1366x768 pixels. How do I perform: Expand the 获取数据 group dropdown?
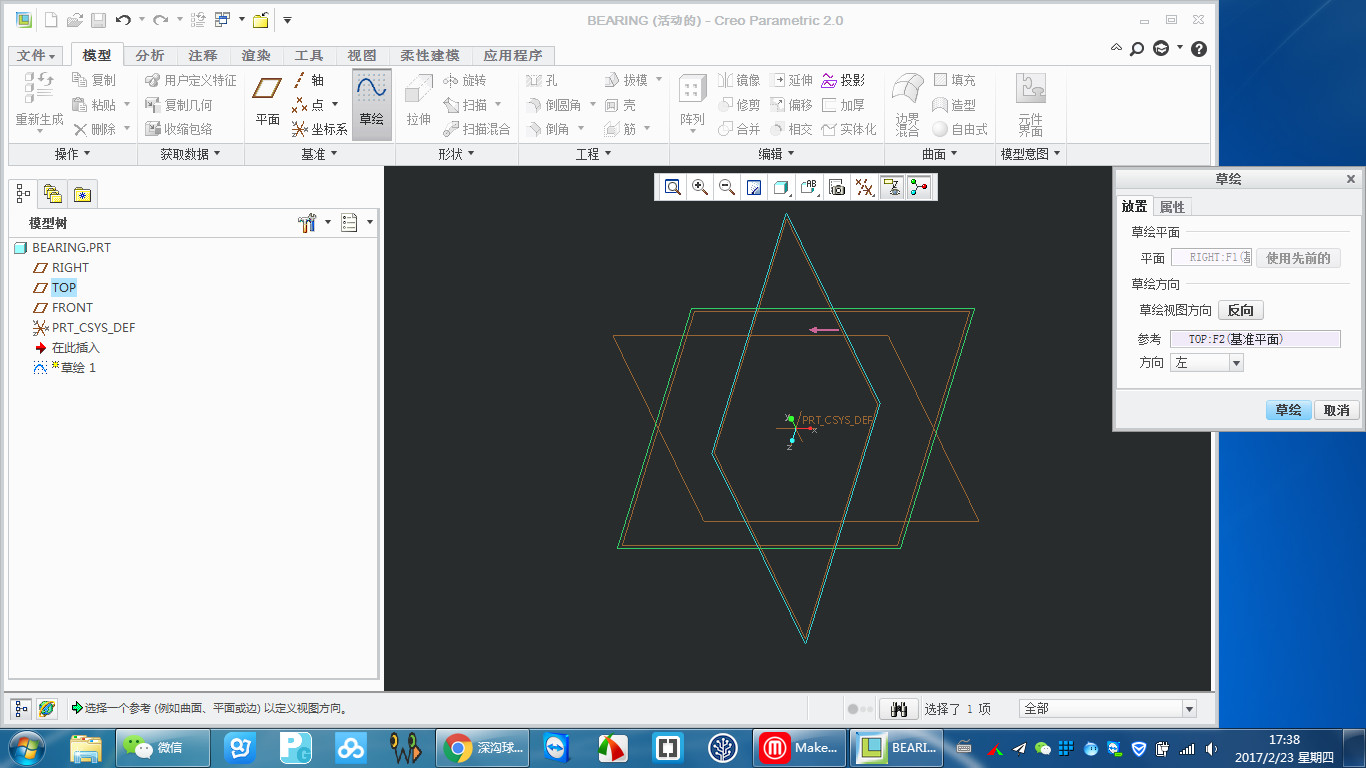190,154
